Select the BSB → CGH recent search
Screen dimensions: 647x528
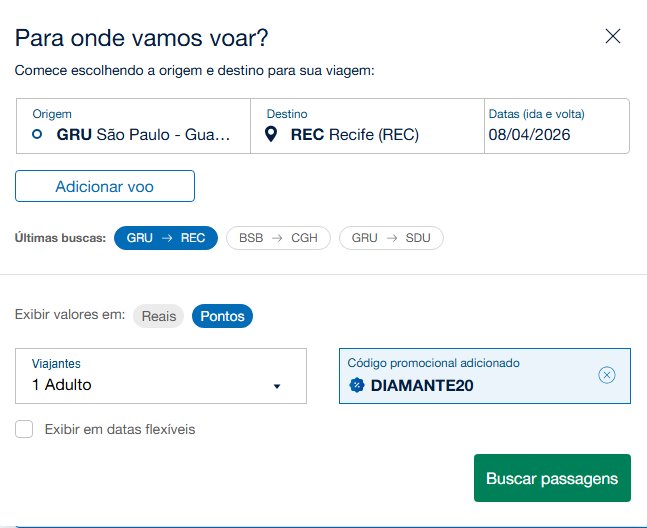(278, 238)
